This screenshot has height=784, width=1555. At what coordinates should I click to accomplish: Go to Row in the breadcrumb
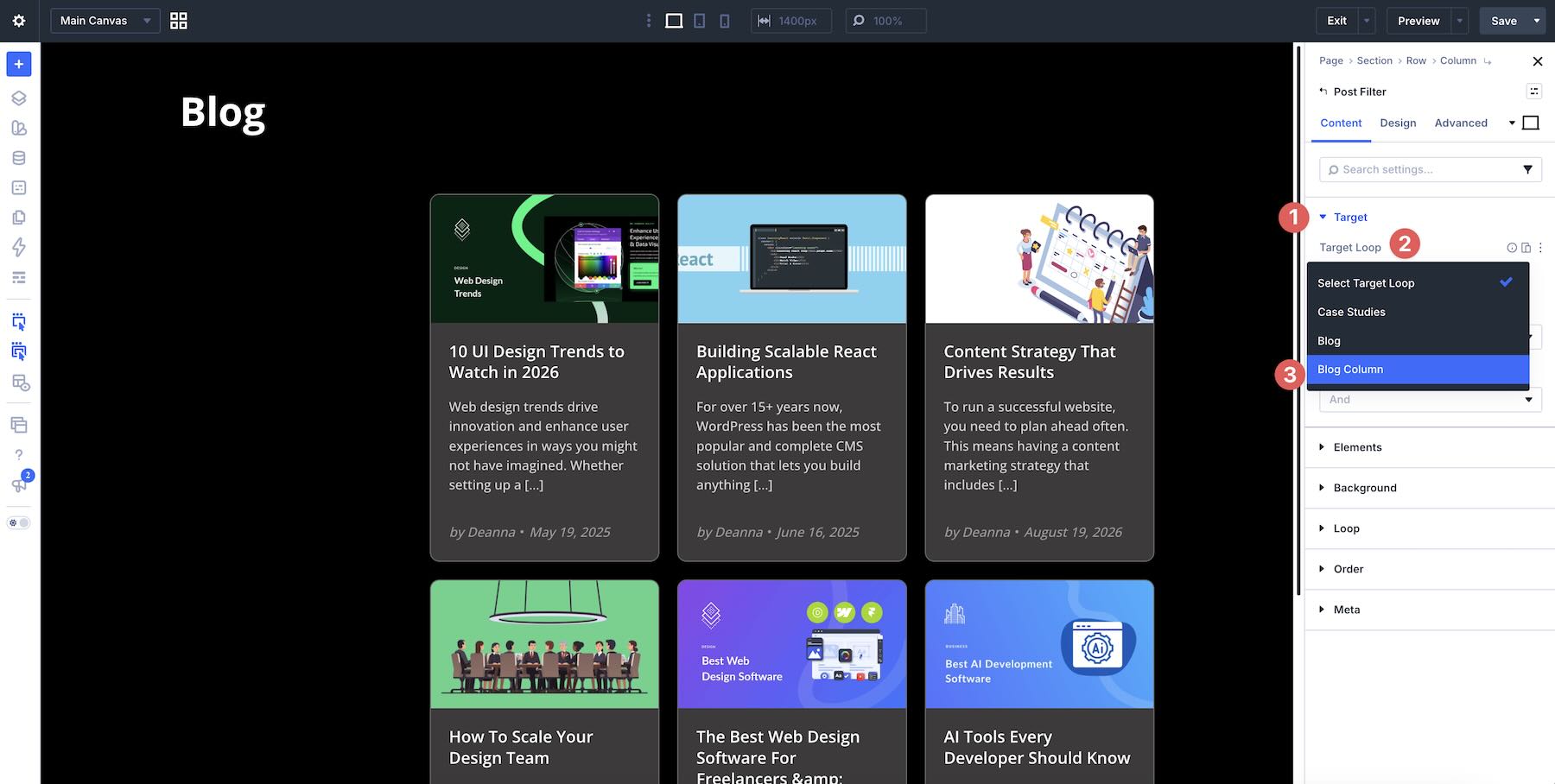[x=1416, y=61]
